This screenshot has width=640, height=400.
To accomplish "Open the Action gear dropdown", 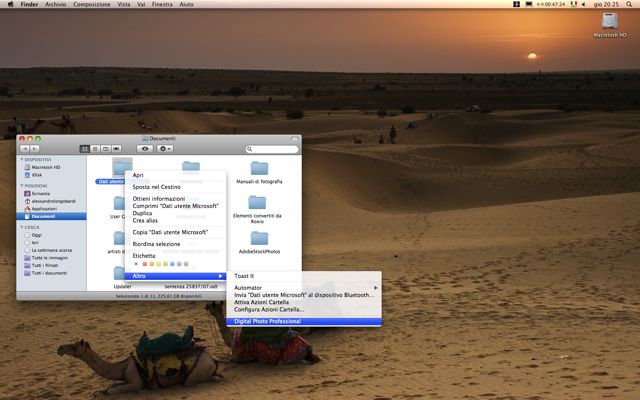I will click(165, 149).
